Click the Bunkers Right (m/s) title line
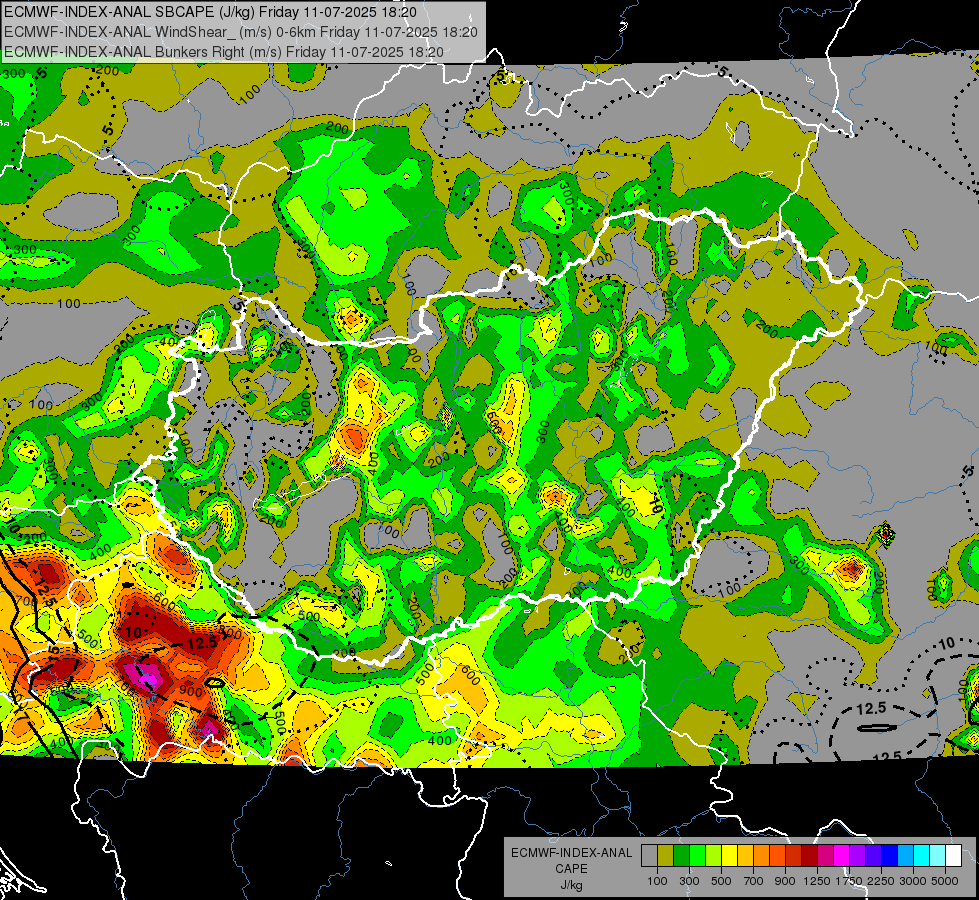Image resolution: width=979 pixels, height=900 pixels. pos(224,52)
